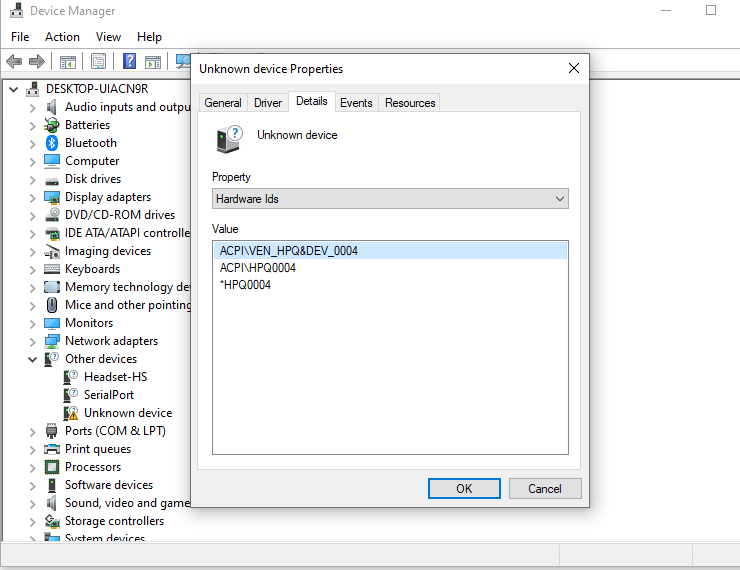Click the IDE ATA/ATAPI controllers icon
The height and width of the screenshot is (570, 740).
coord(51,233)
